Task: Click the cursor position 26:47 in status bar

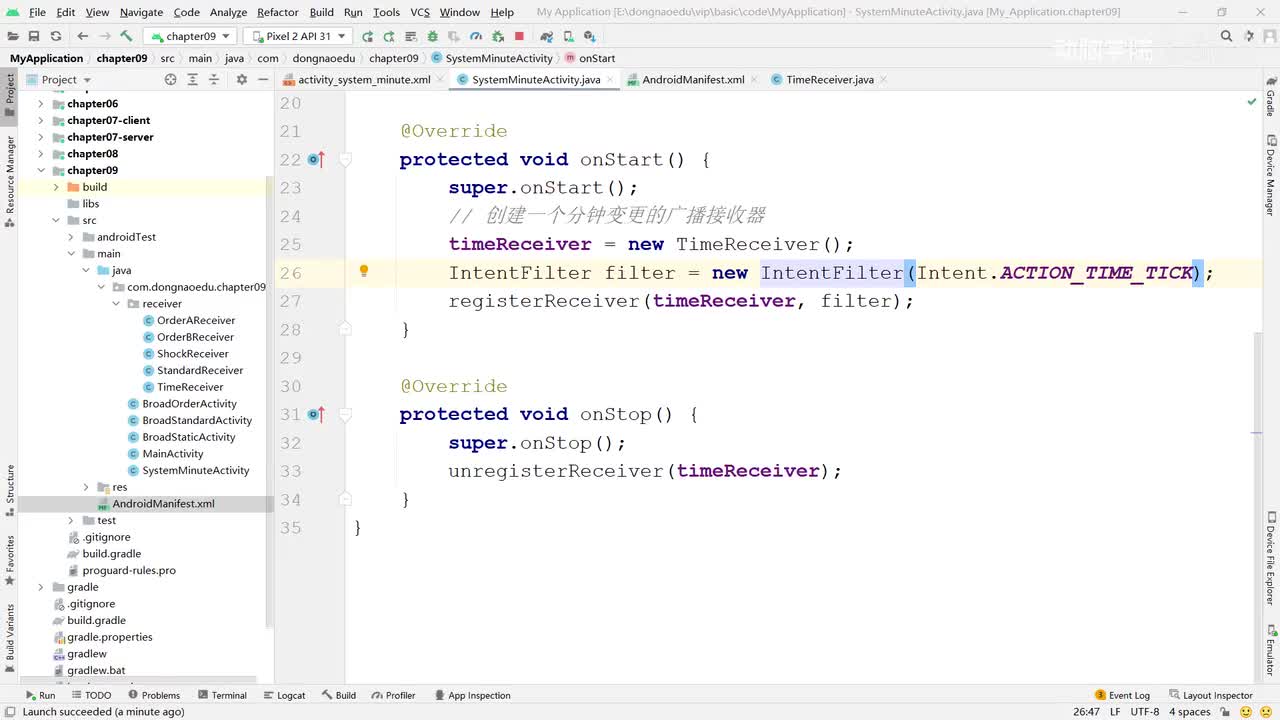Action: 1086,712
